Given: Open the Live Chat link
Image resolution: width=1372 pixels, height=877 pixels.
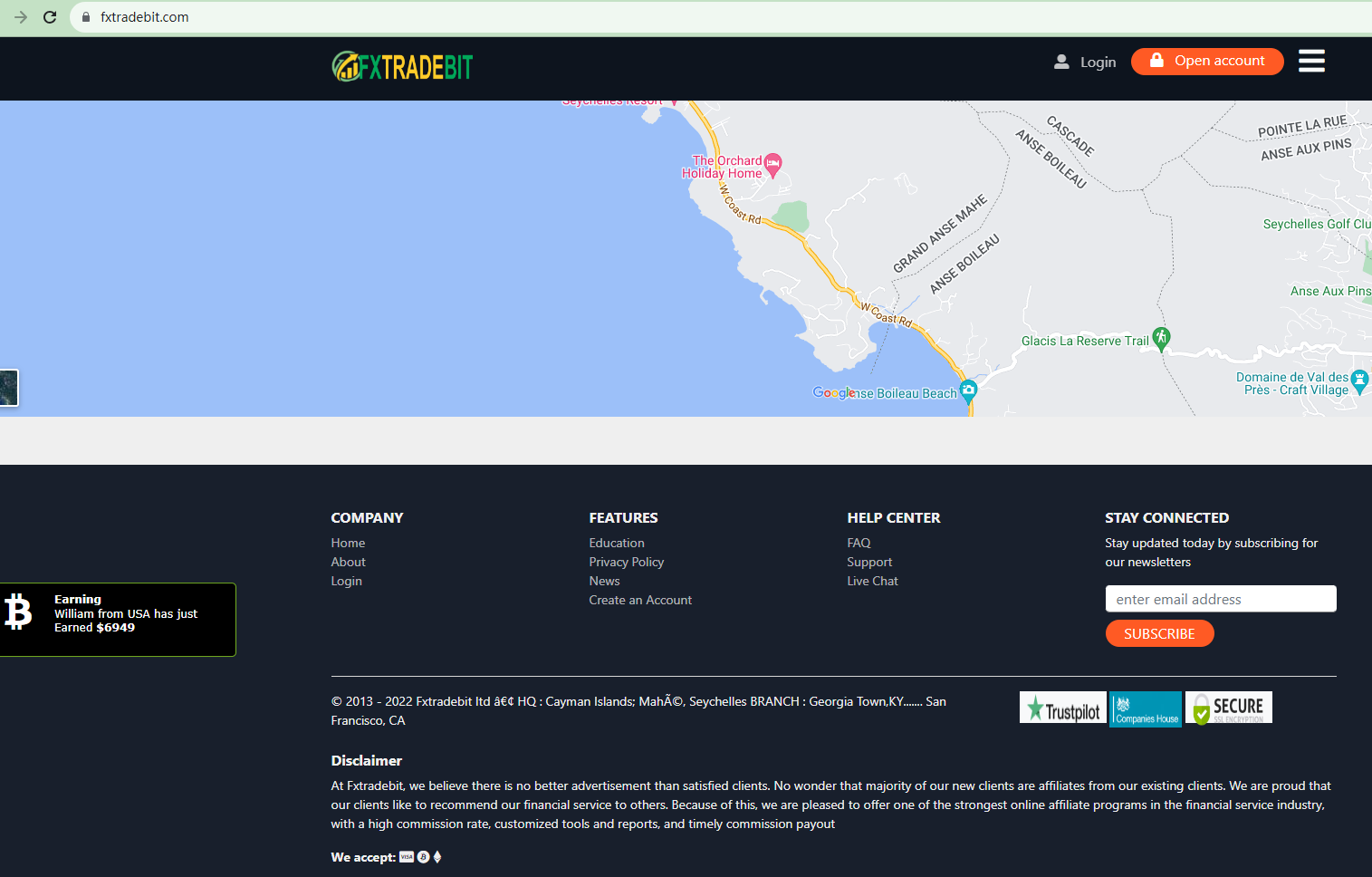Looking at the screenshot, I should [872, 581].
